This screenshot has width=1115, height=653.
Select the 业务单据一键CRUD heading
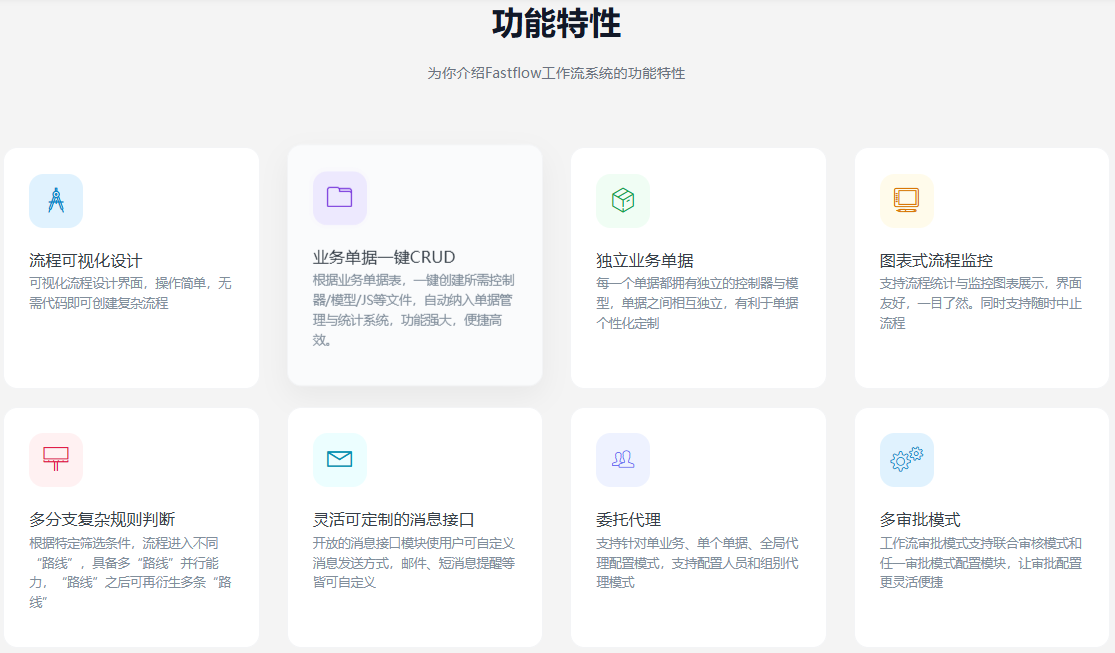pos(384,257)
